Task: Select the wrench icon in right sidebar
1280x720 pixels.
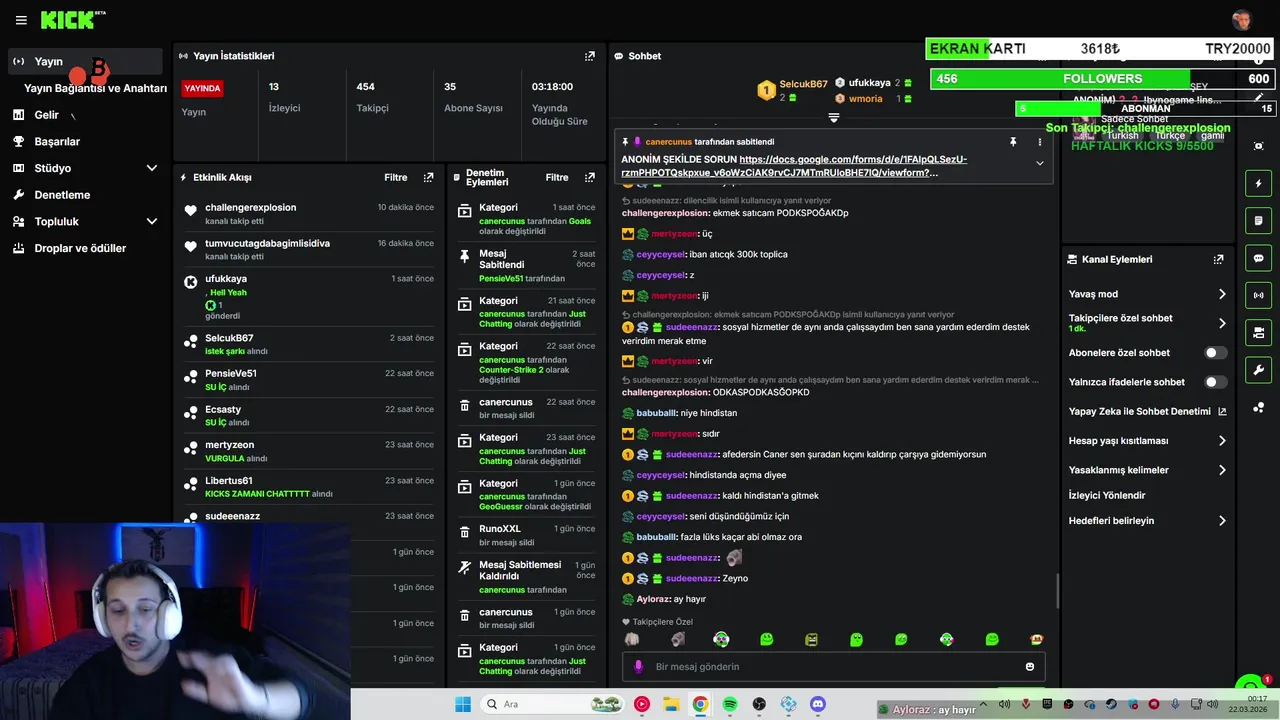Action: [1258, 368]
